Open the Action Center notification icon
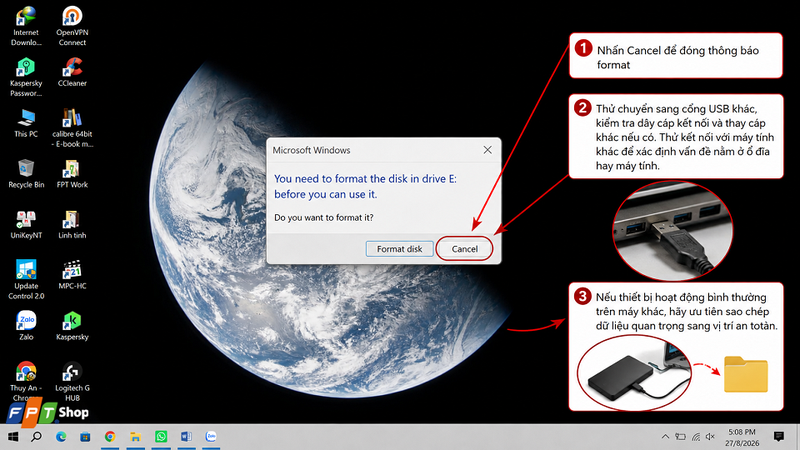 point(779,437)
